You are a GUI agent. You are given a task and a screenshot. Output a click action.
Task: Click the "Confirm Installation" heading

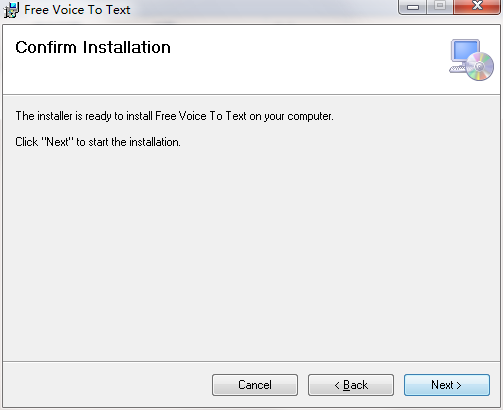click(93, 47)
